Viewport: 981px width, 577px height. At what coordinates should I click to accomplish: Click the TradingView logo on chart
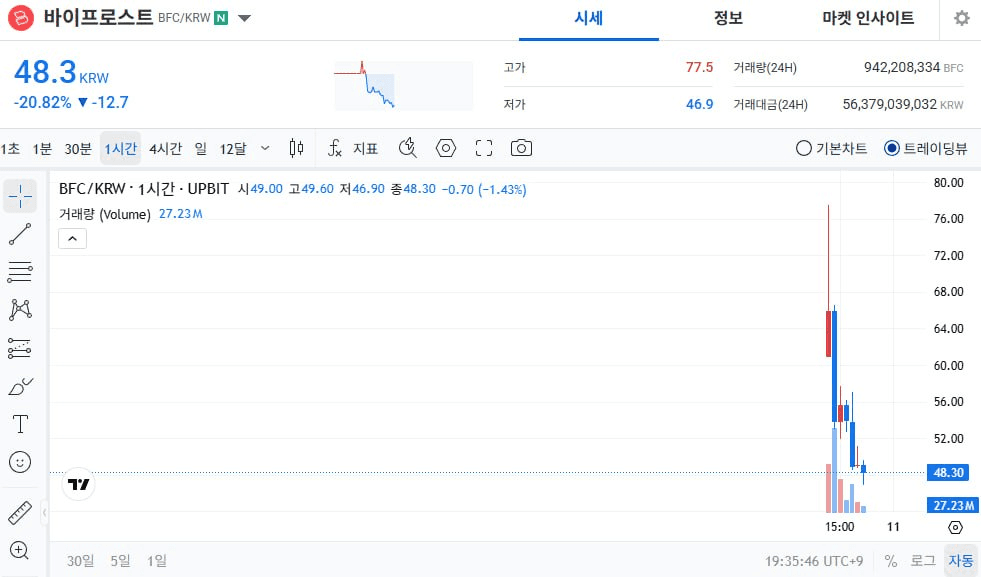click(78, 484)
